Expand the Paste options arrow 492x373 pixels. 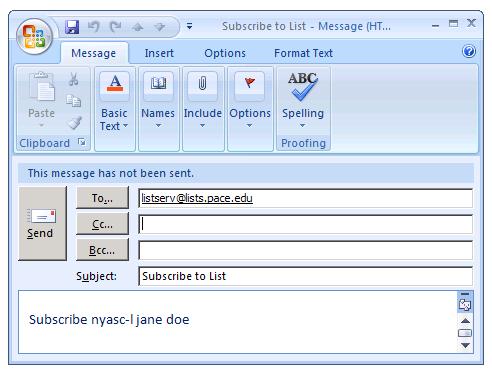41,125
